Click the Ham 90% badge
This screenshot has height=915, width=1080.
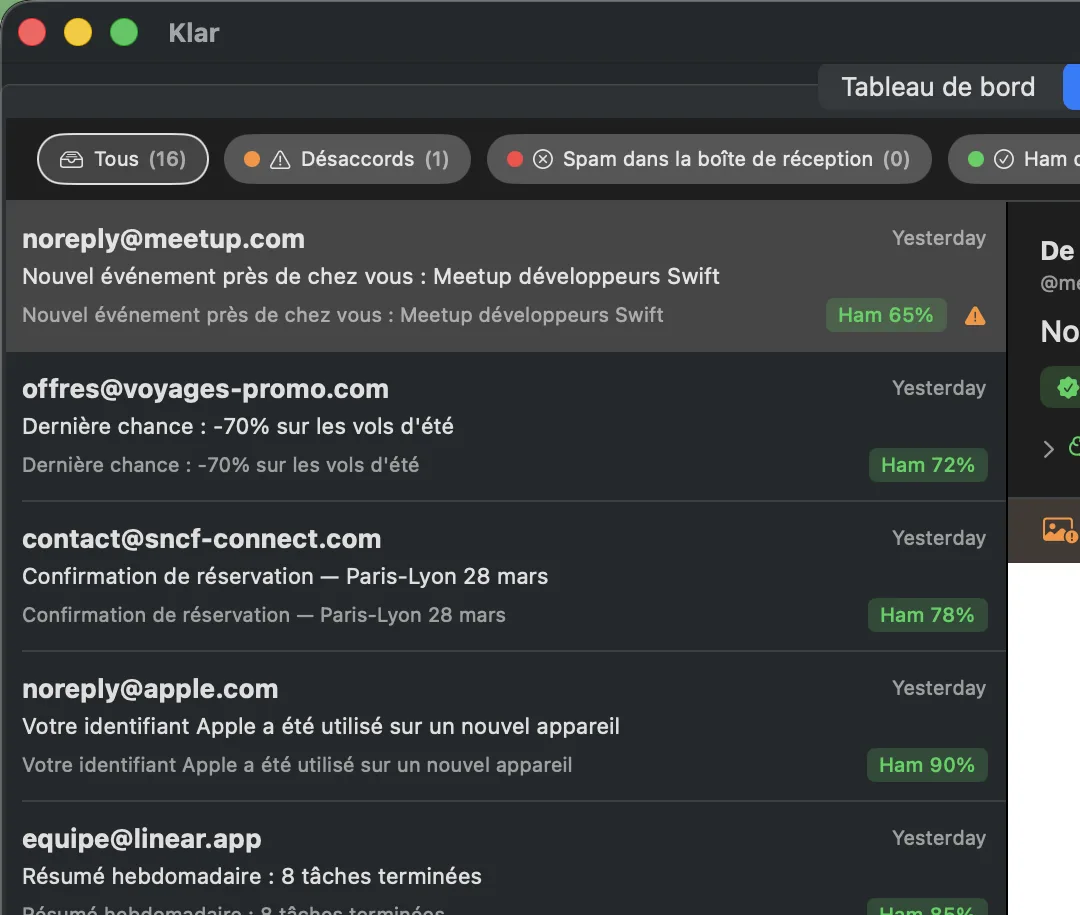tap(927, 765)
